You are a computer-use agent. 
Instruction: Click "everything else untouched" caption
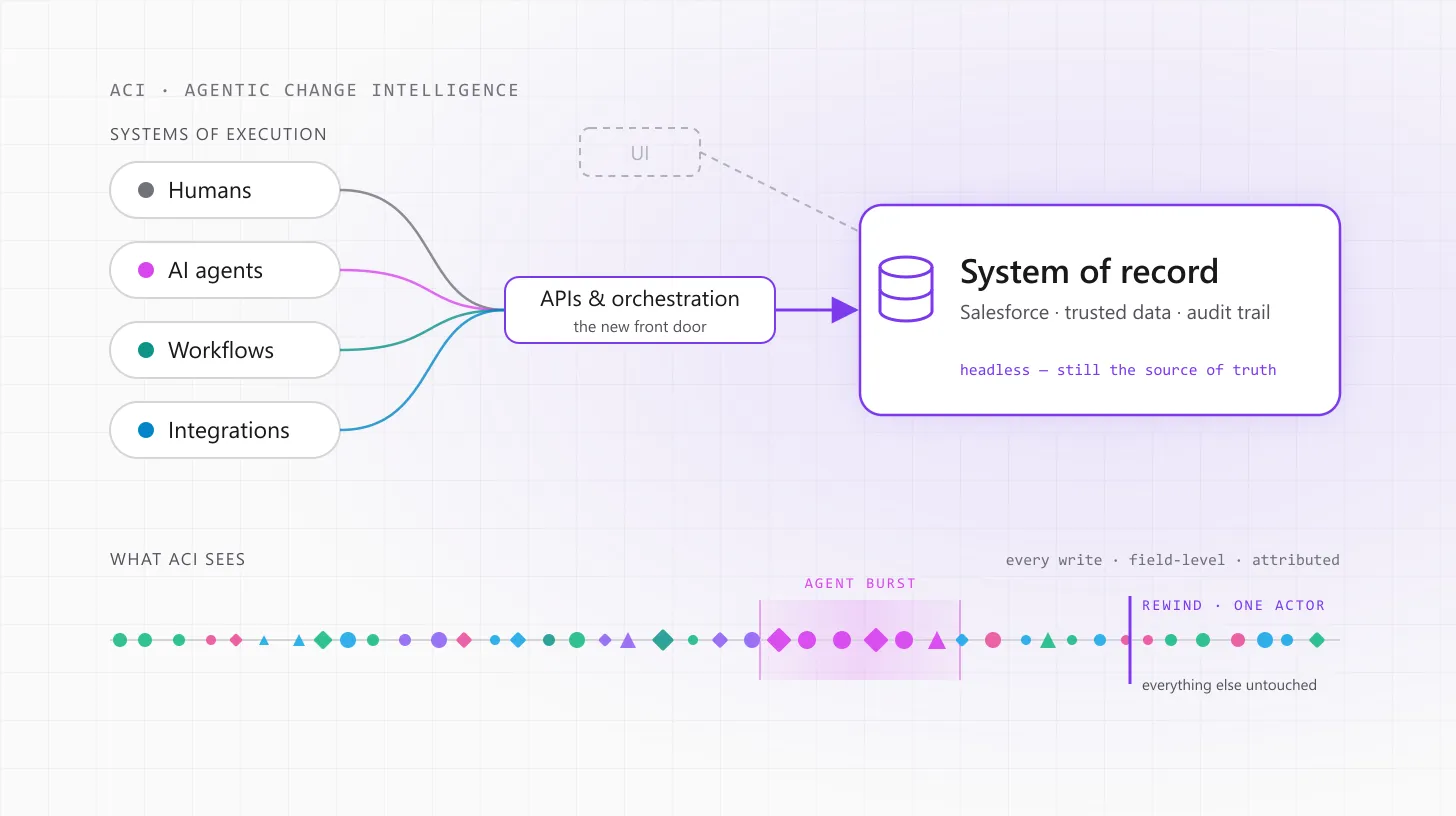click(x=1229, y=685)
